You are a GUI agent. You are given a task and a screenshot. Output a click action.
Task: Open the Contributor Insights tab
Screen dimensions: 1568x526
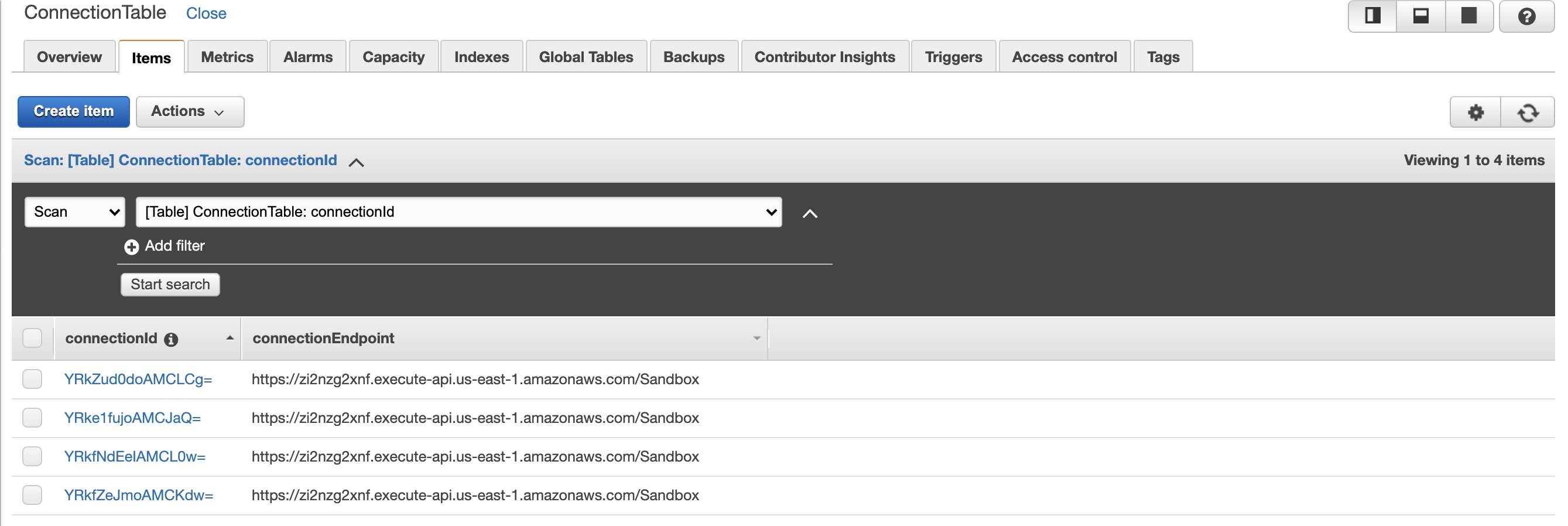824,57
